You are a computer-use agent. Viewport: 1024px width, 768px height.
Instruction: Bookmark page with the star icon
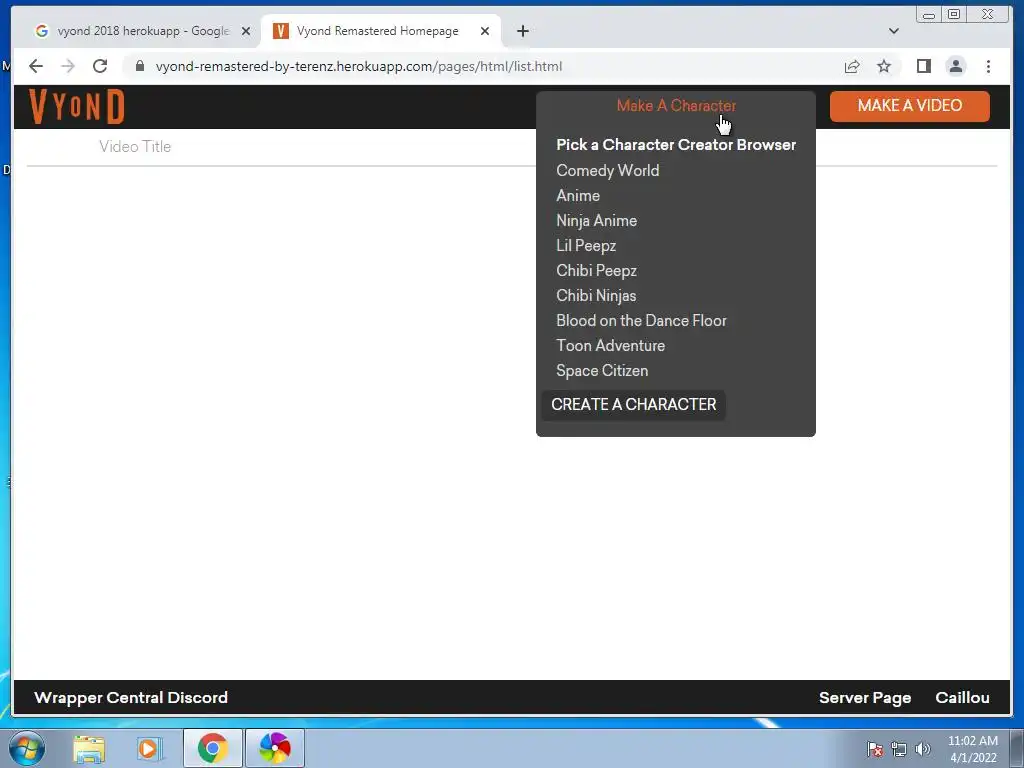(x=884, y=66)
